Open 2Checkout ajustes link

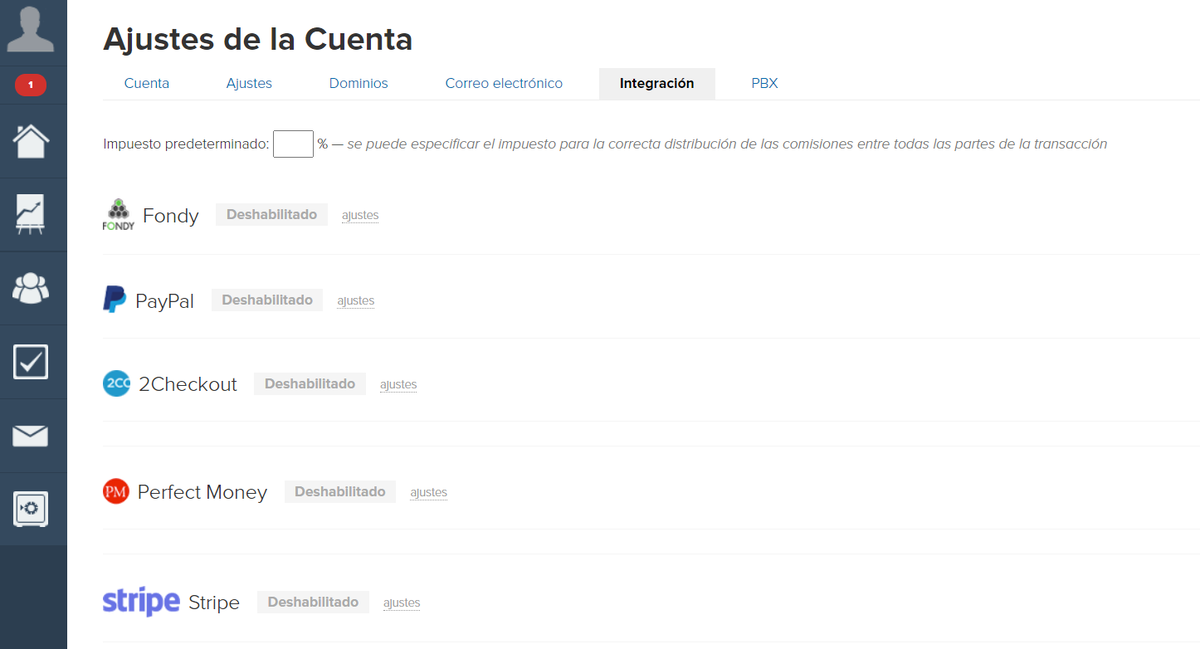[x=398, y=384]
